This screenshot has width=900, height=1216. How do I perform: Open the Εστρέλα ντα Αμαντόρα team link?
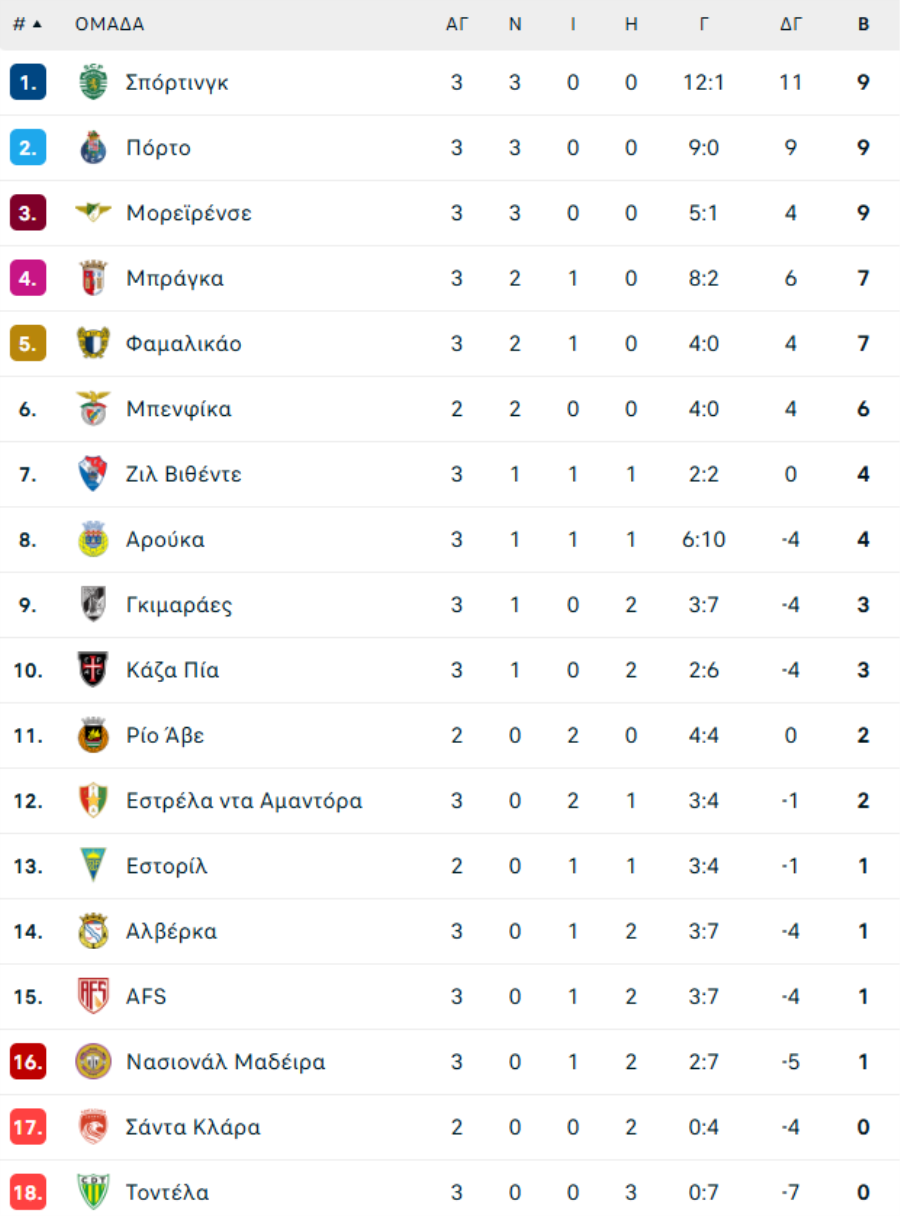(244, 800)
